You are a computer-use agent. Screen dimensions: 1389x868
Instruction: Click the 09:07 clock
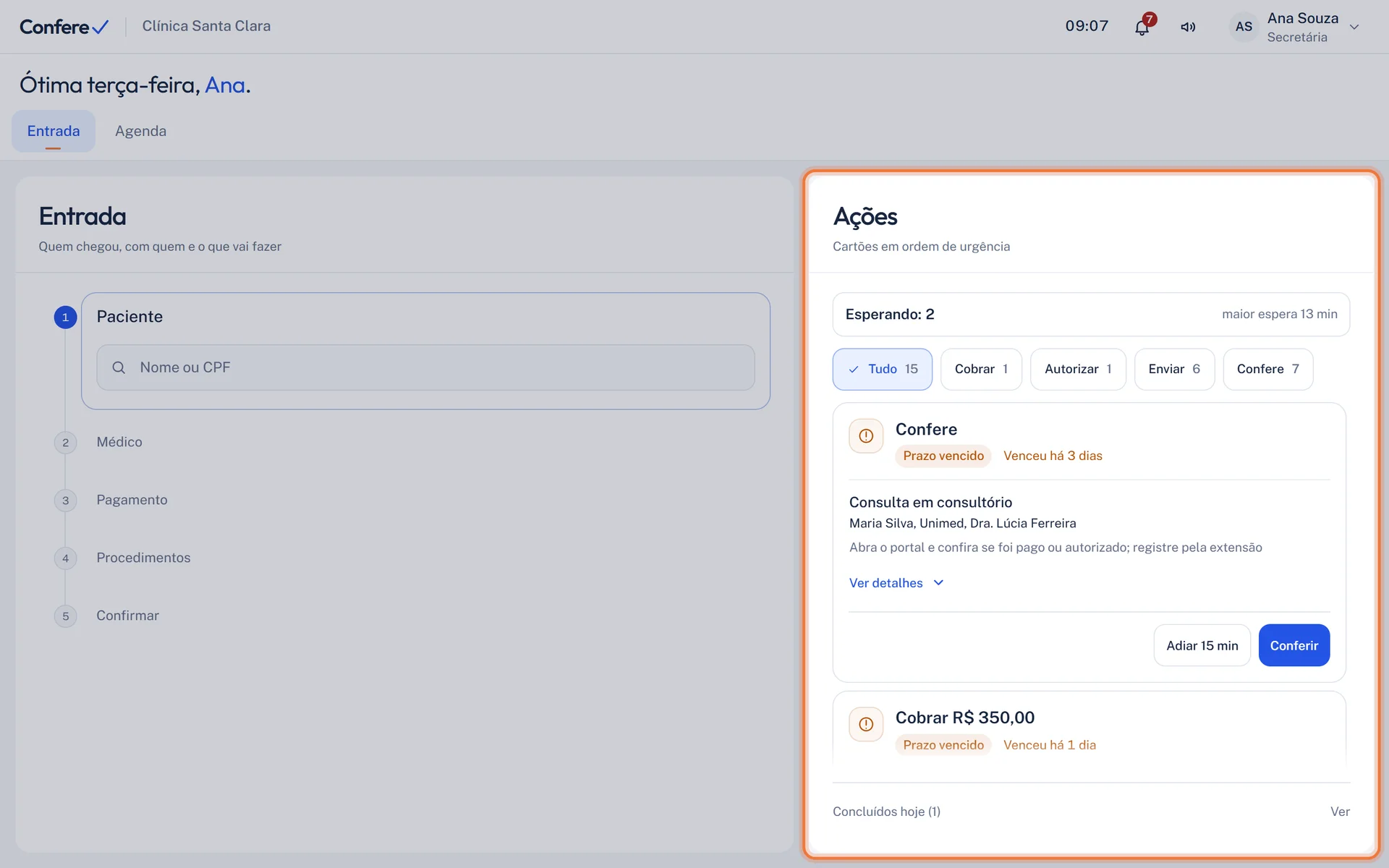[1087, 26]
